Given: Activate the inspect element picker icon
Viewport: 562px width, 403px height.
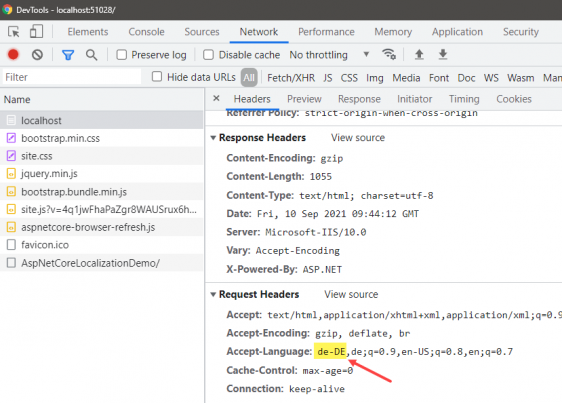Looking at the screenshot, I should [14, 32].
